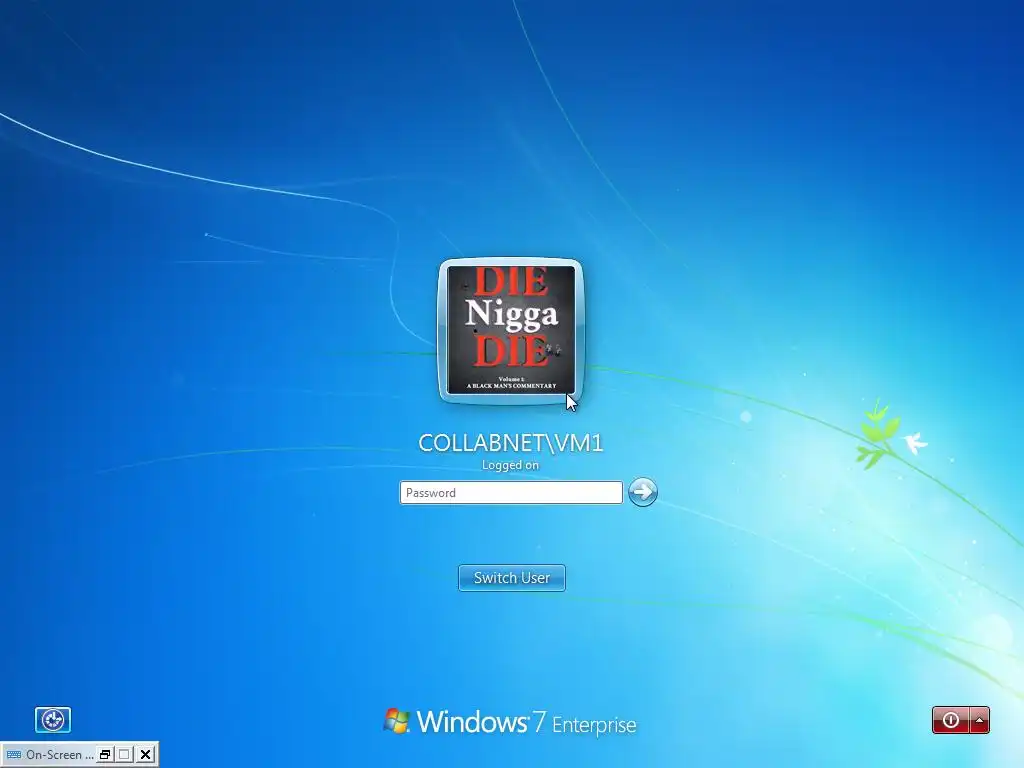Viewport: 1024px width, 768px height.
Task: Maximize the On-Screen keyboard window
Action: pyautogui.click(x=125, y=754)
